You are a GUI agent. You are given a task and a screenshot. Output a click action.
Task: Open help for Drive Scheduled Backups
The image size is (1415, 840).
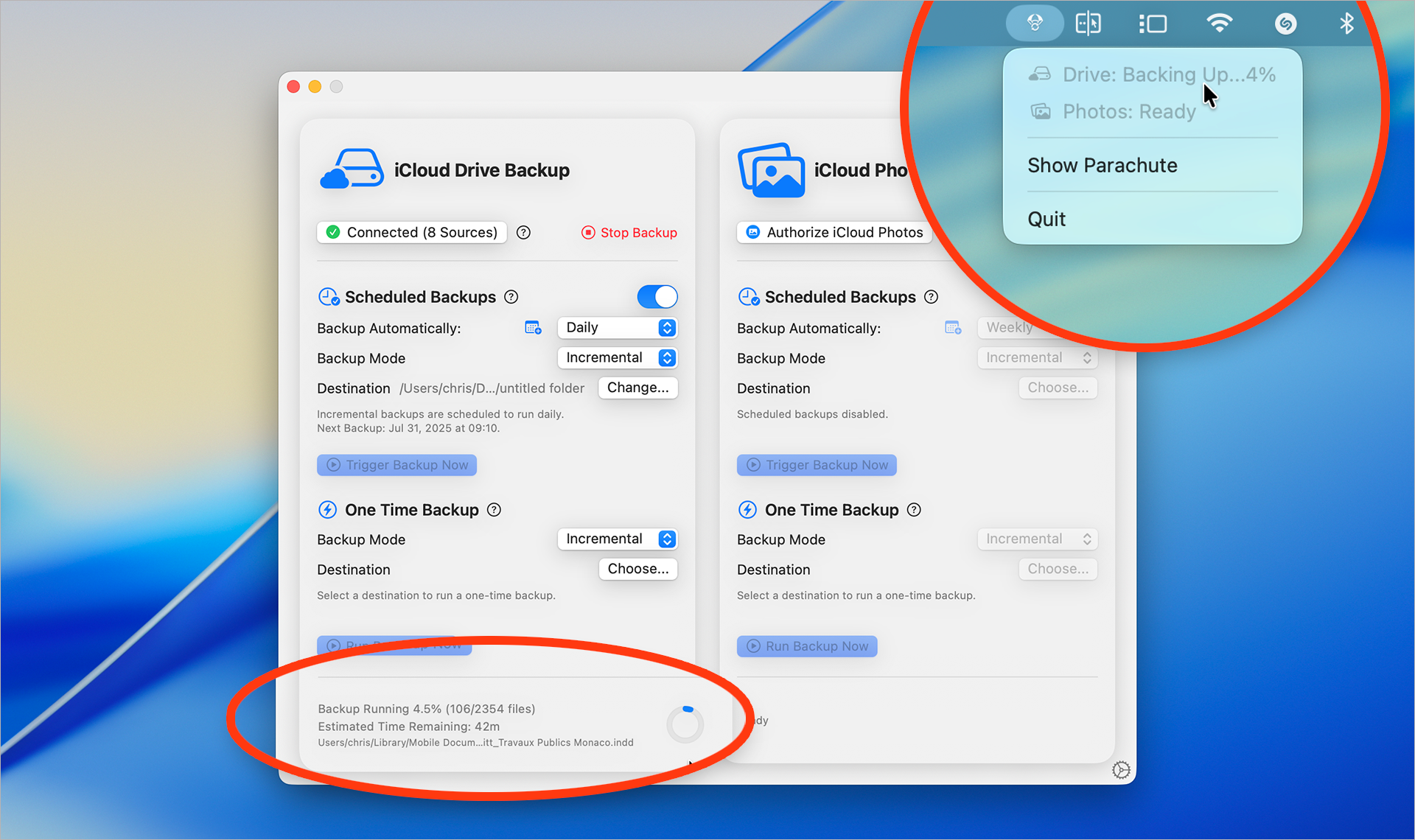tap(511, 297)
